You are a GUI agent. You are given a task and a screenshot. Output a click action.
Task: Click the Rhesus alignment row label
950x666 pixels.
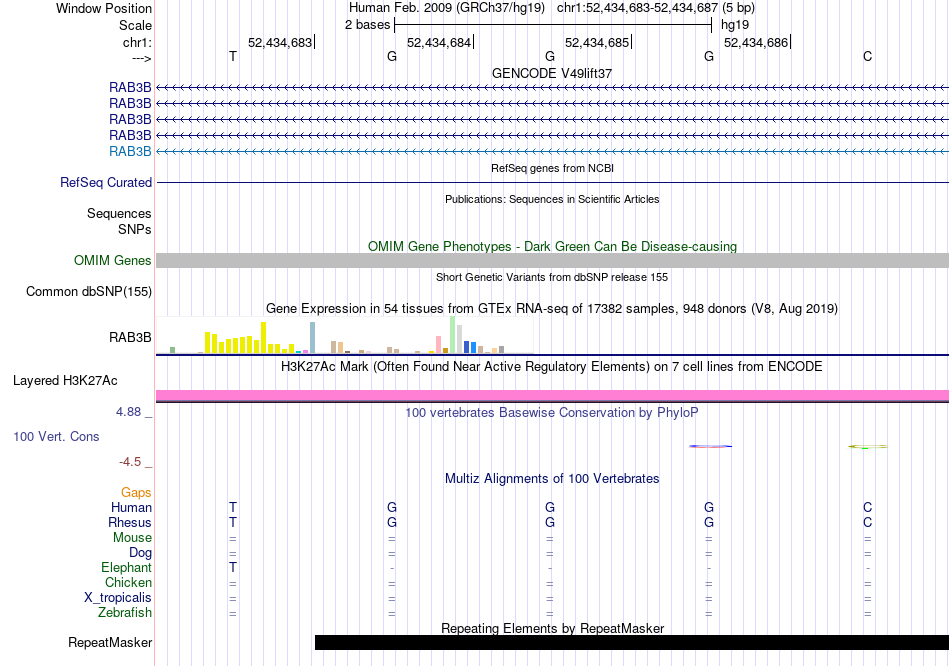[x=130, y=522]
